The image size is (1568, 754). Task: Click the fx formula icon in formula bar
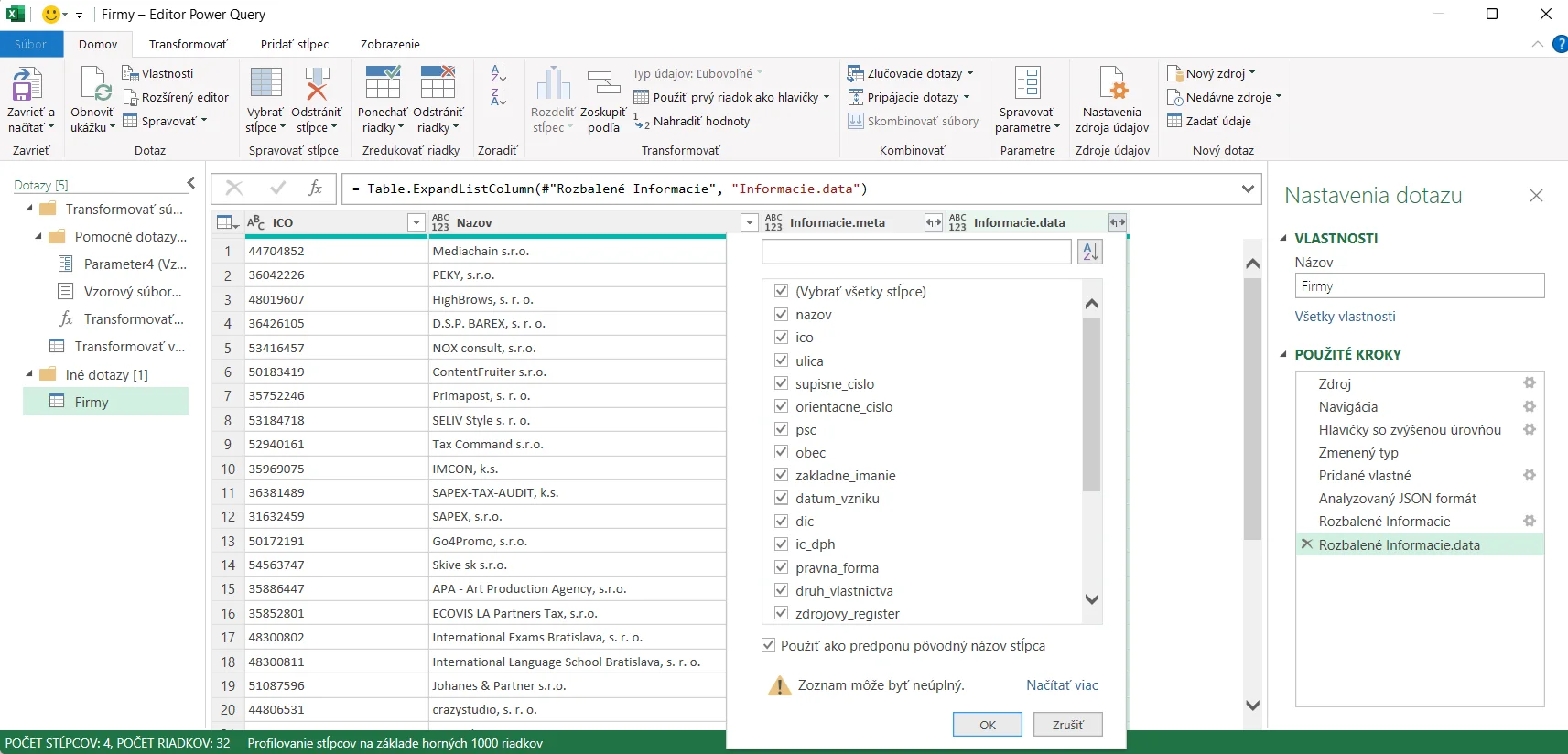[x=315, y=188]
